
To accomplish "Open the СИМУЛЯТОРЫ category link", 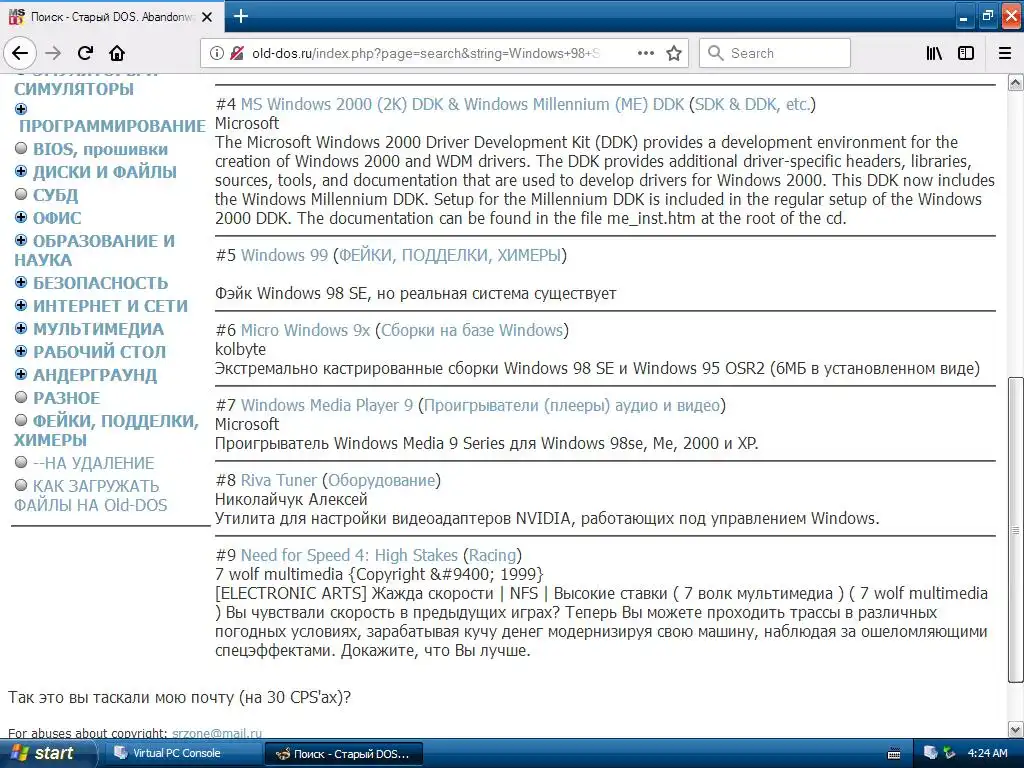I will 74,89.
